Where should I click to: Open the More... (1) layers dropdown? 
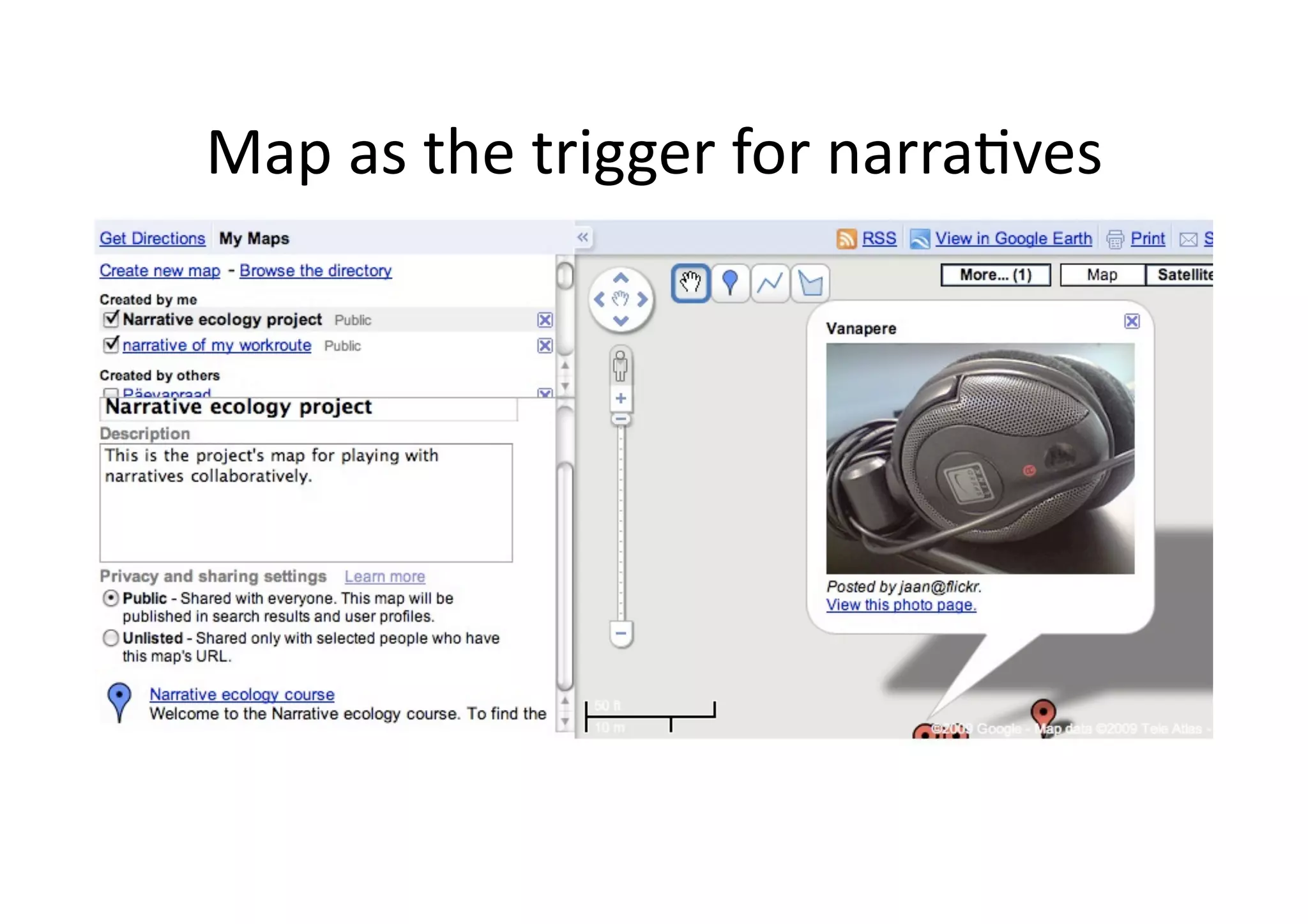tap(996, 275)
